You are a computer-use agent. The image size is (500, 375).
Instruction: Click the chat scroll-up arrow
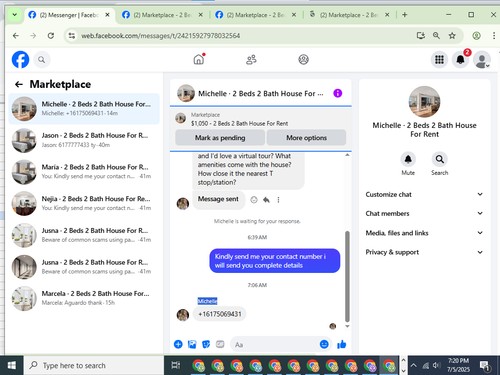pos(347,155)
